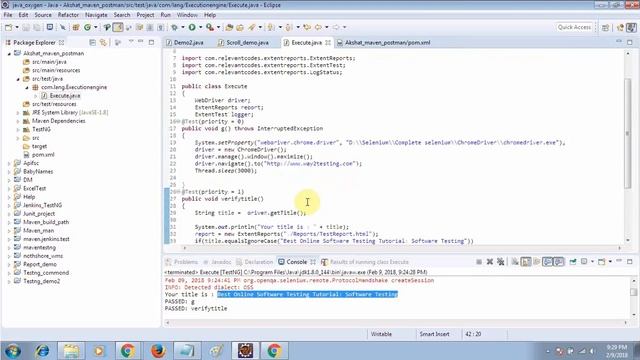Expand the JRE System Library node
Screen dimensions: 640x360
click(18, 113)
